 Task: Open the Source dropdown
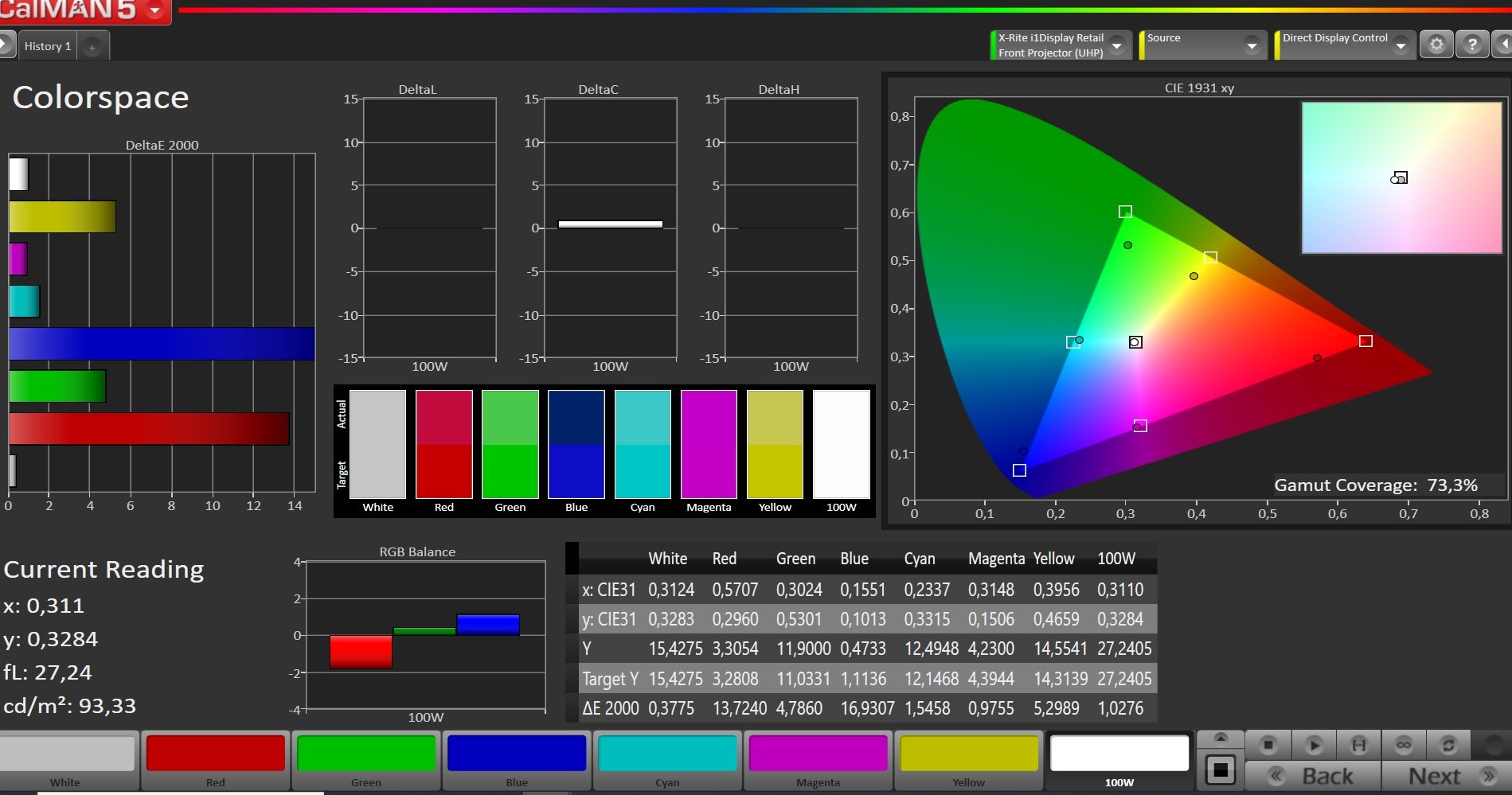coord(1252,45)
